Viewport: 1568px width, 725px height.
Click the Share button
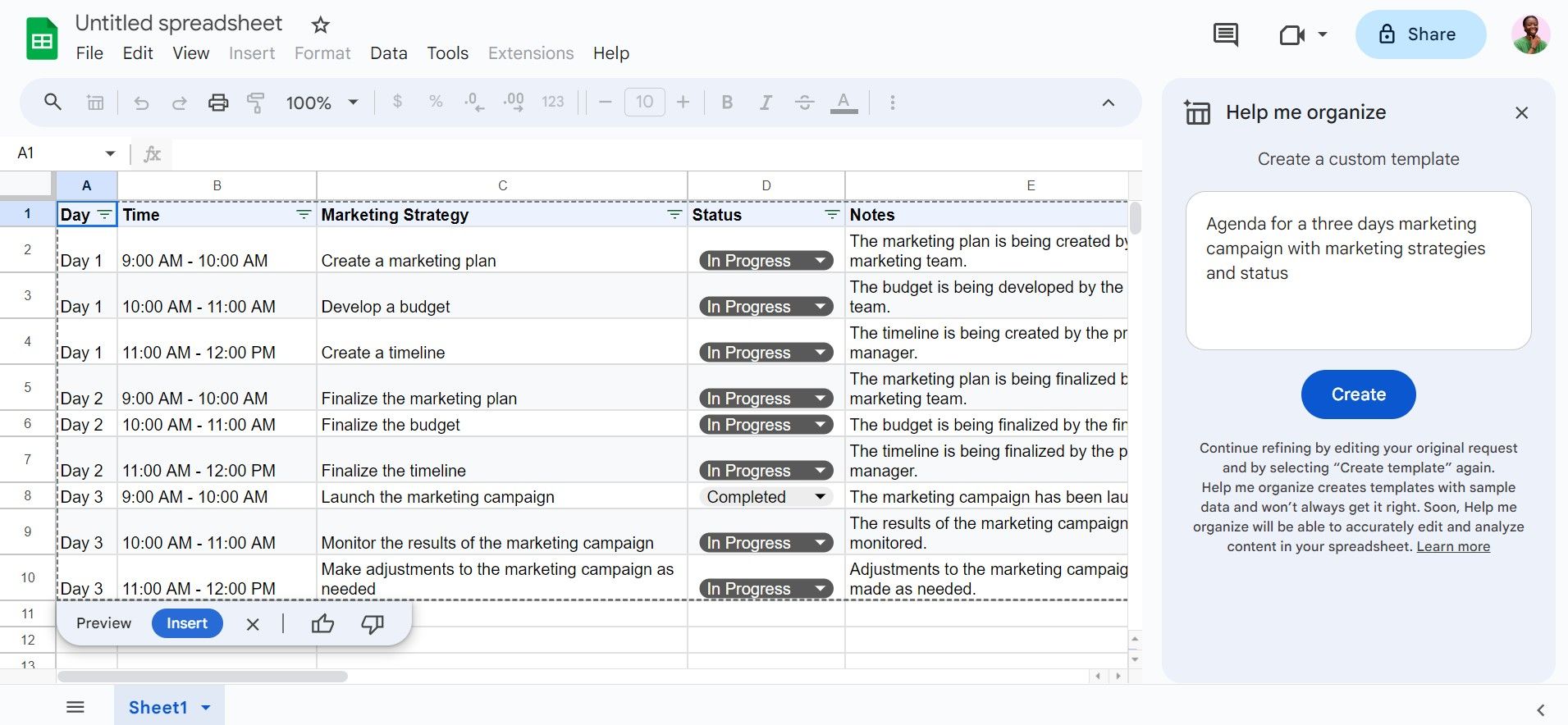click(x=1420, y=34)
